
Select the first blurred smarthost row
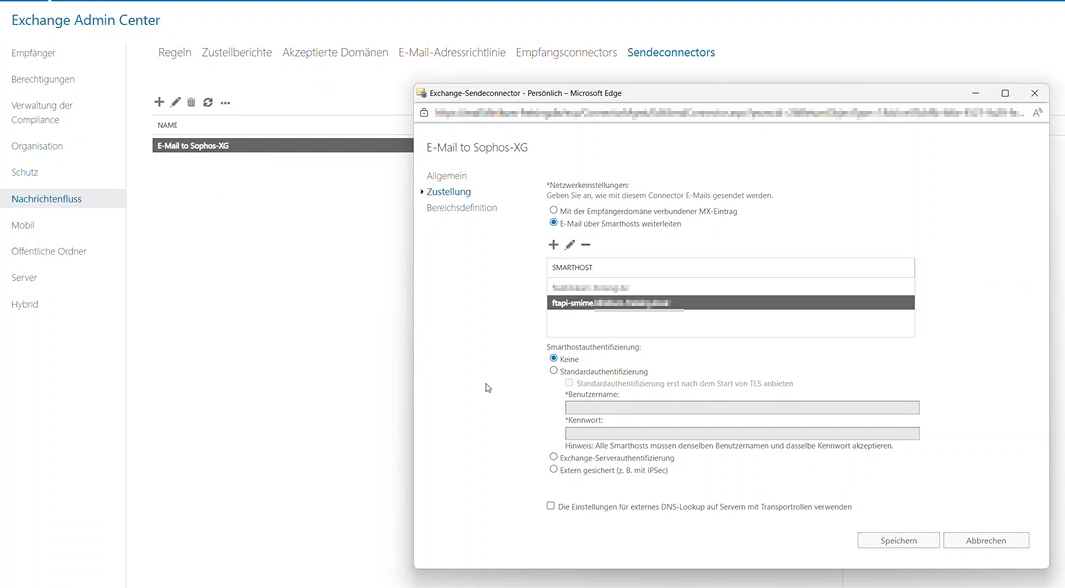[x=731, y=288]
